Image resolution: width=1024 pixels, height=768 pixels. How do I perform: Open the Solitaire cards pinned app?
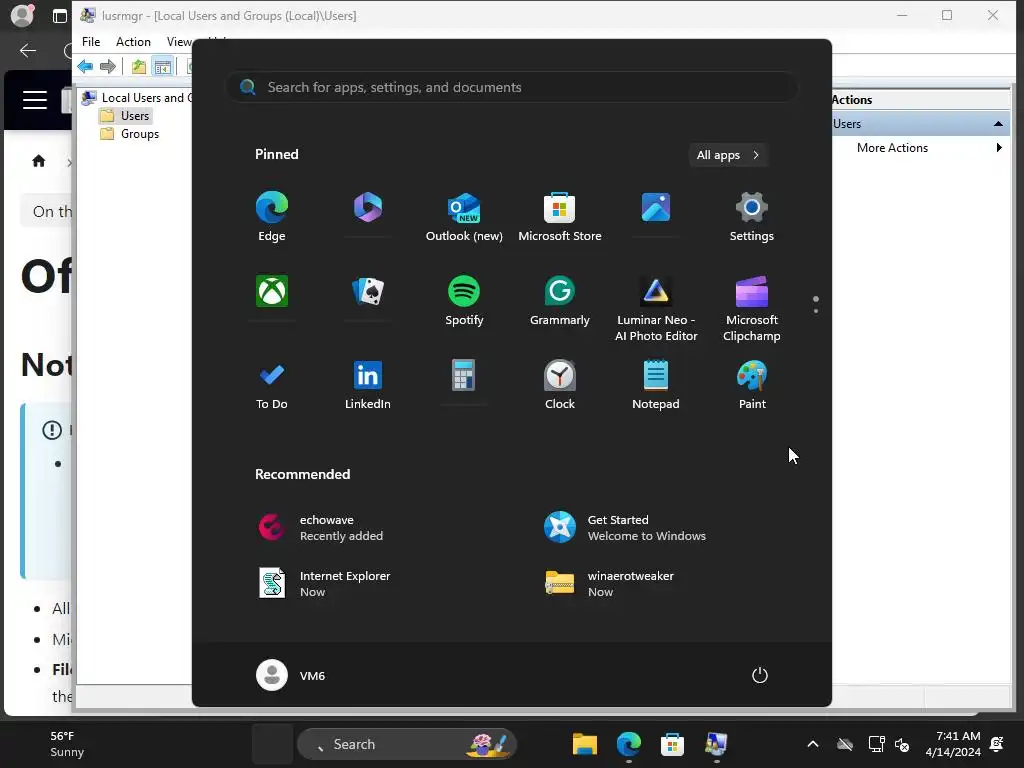click(x=368, y=291)
